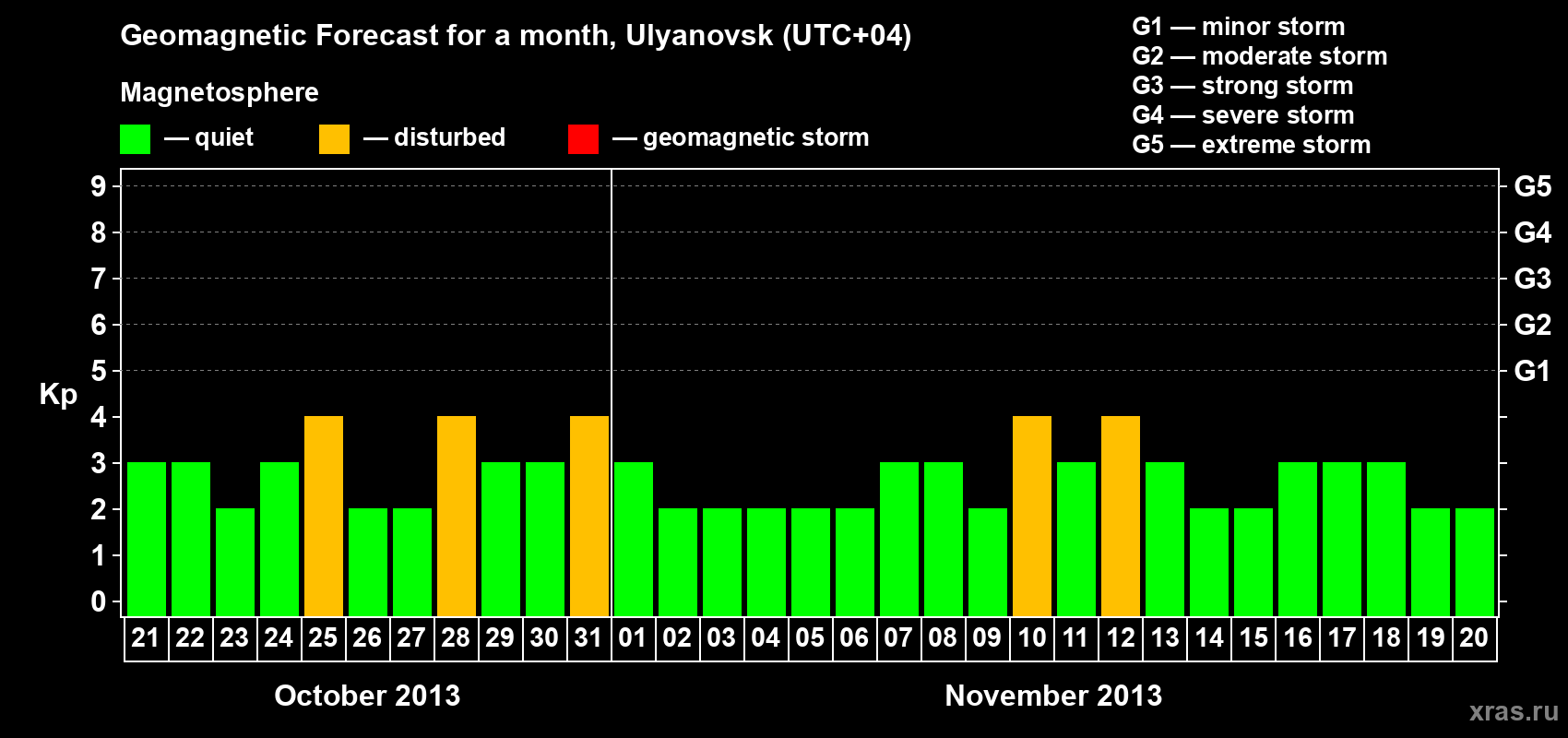Click date label 29 on the axis
Viewport: 1568px width, 738px height.
tap(500, 637)
